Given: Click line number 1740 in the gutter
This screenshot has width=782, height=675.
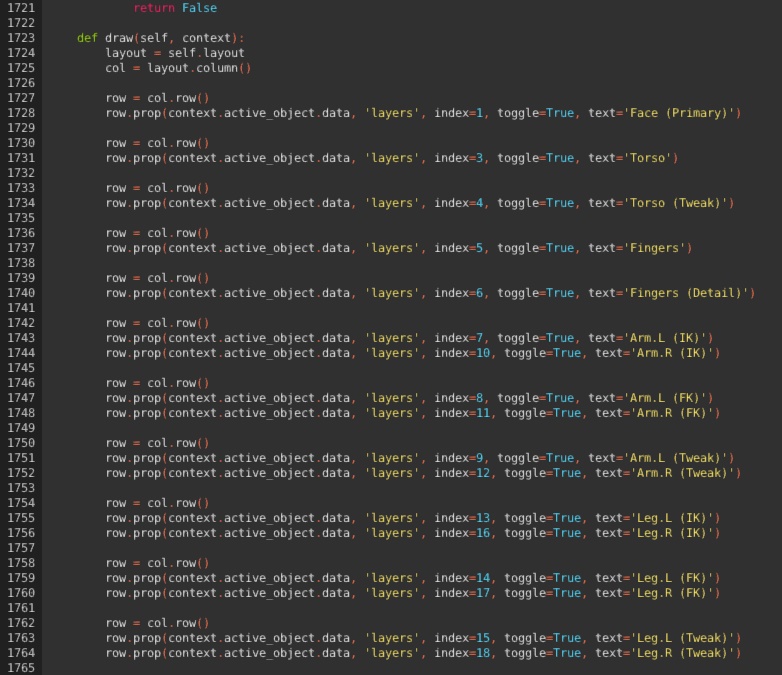Looking at the screenshot, I should 20,293.
